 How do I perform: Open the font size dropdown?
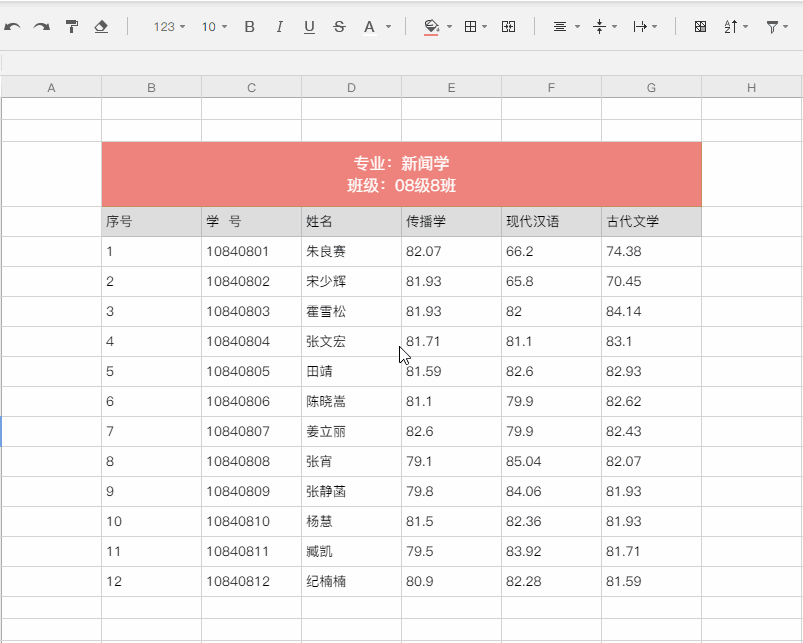click(x=214, y=27)
